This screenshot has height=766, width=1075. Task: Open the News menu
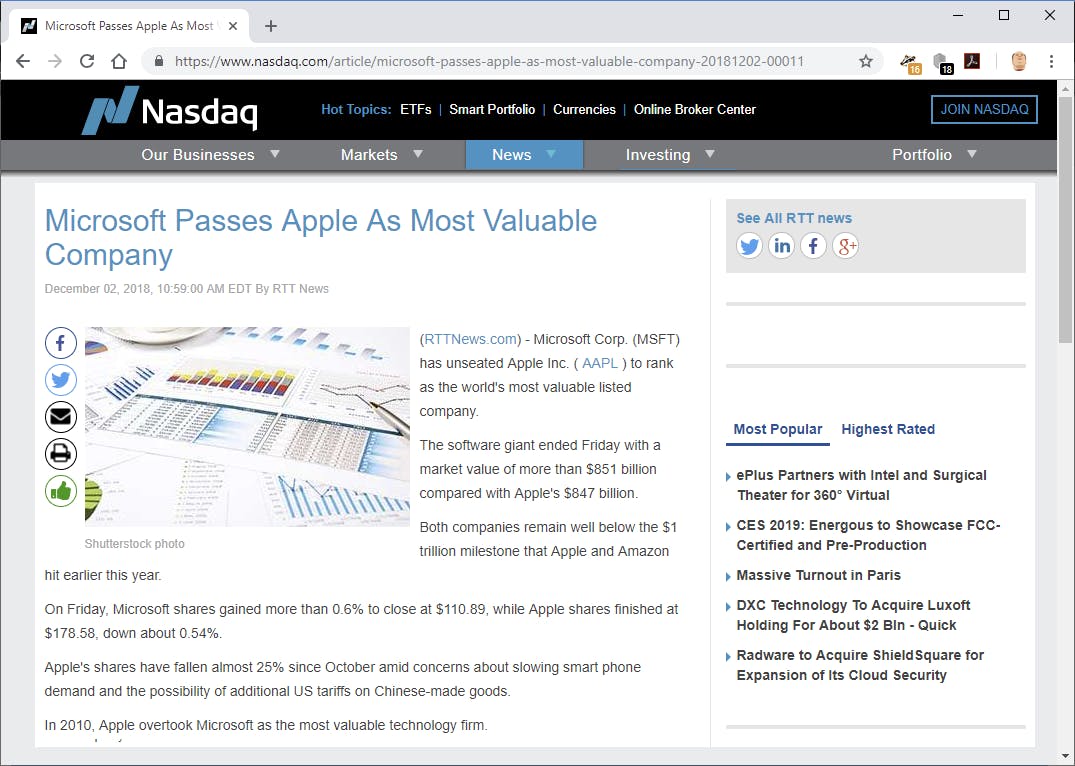coord(511,155)
